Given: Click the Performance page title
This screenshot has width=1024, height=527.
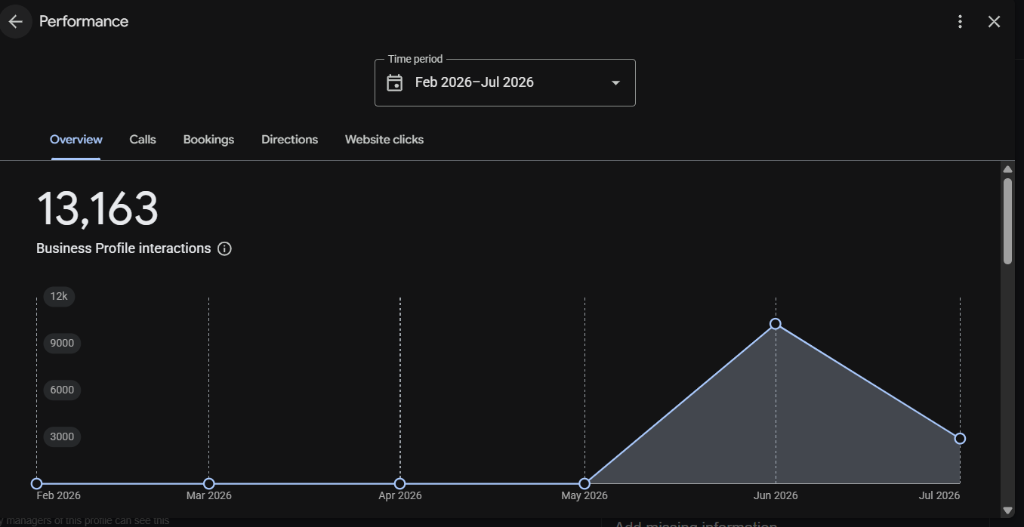Looking at the screenshot, I should (x=84, y=22).
